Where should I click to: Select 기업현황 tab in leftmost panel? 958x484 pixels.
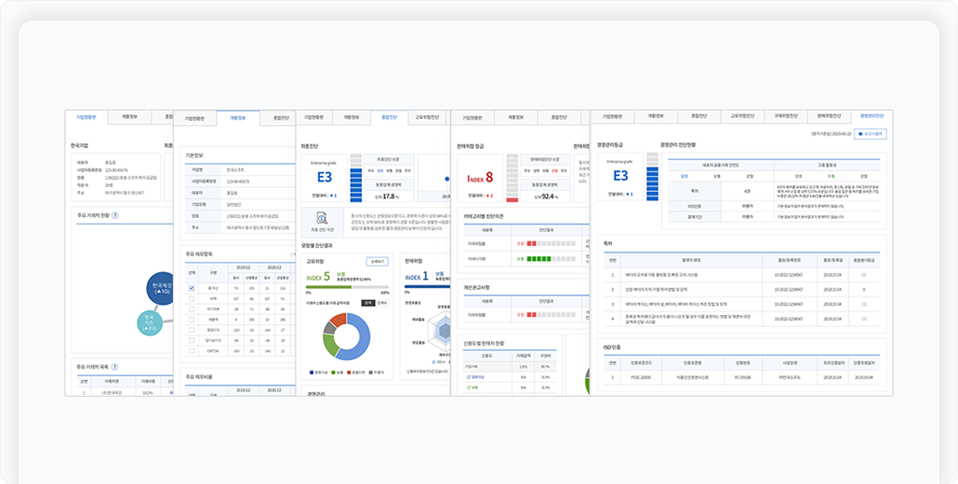[x=87, y=117]
